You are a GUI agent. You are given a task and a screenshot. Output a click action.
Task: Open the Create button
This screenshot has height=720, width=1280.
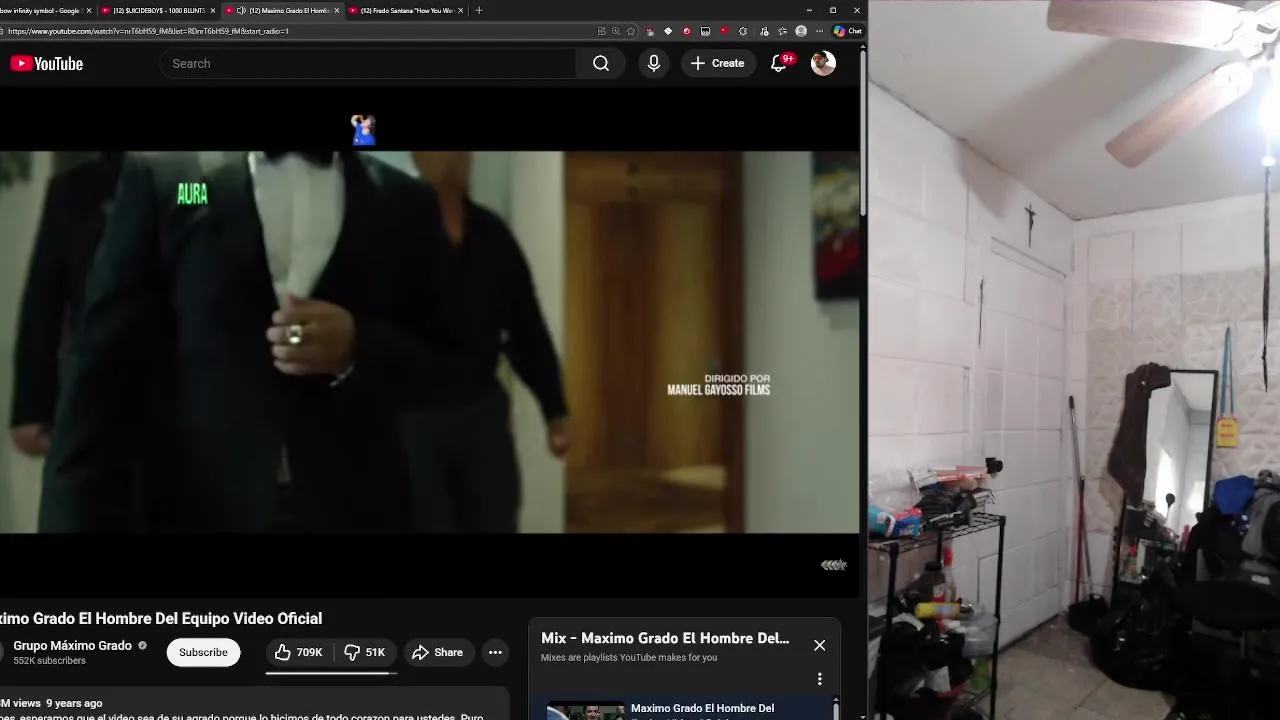pos(718,63)
